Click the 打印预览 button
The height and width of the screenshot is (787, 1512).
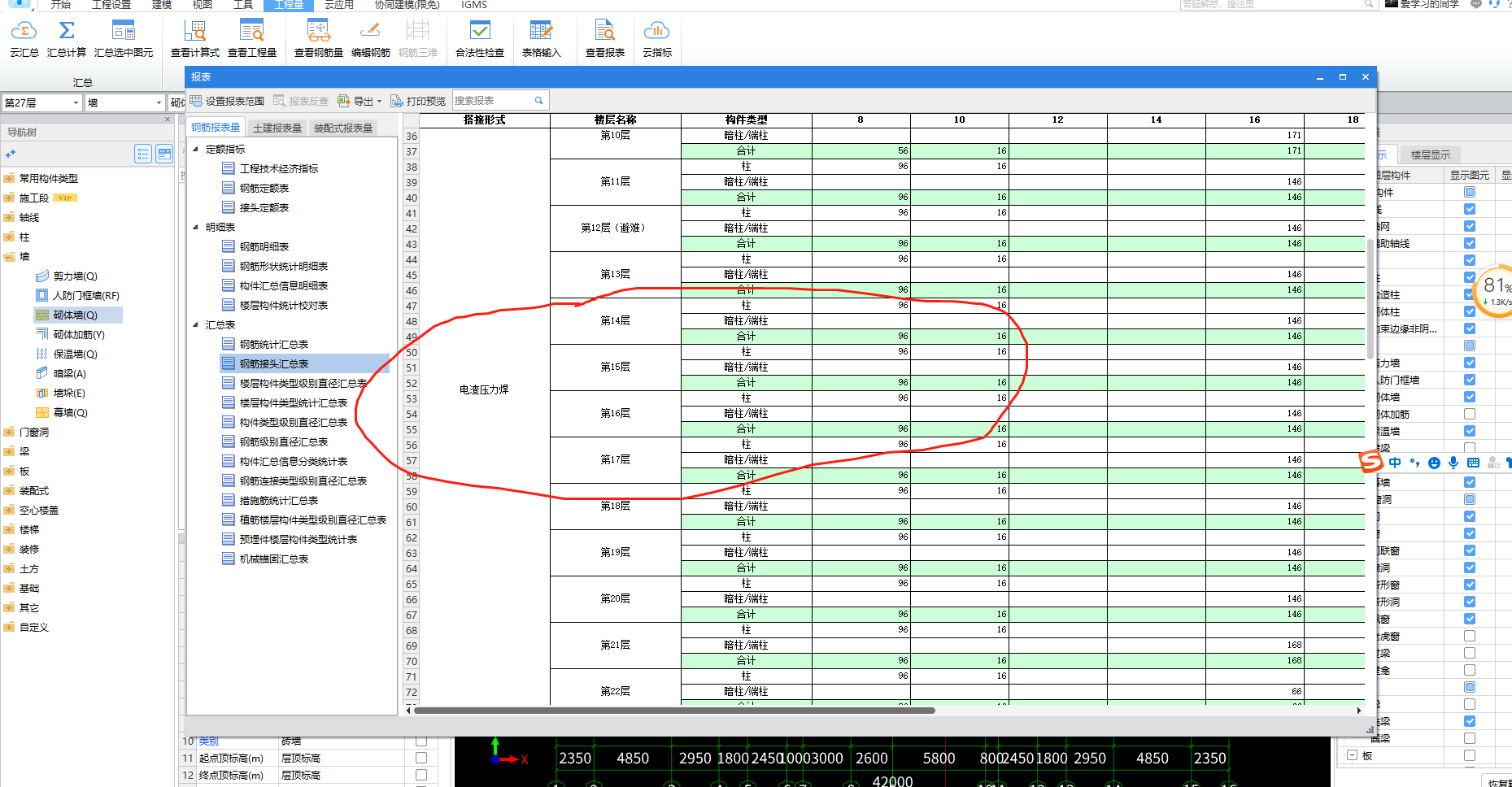[x=418, y=101]
